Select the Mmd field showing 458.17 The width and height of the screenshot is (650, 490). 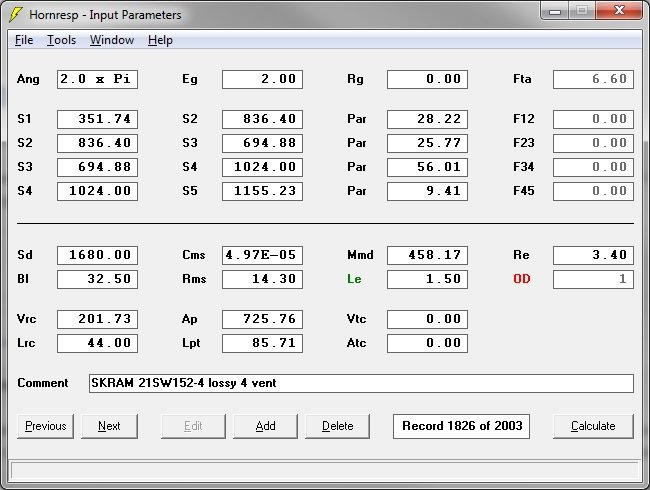tap(427, 255)
